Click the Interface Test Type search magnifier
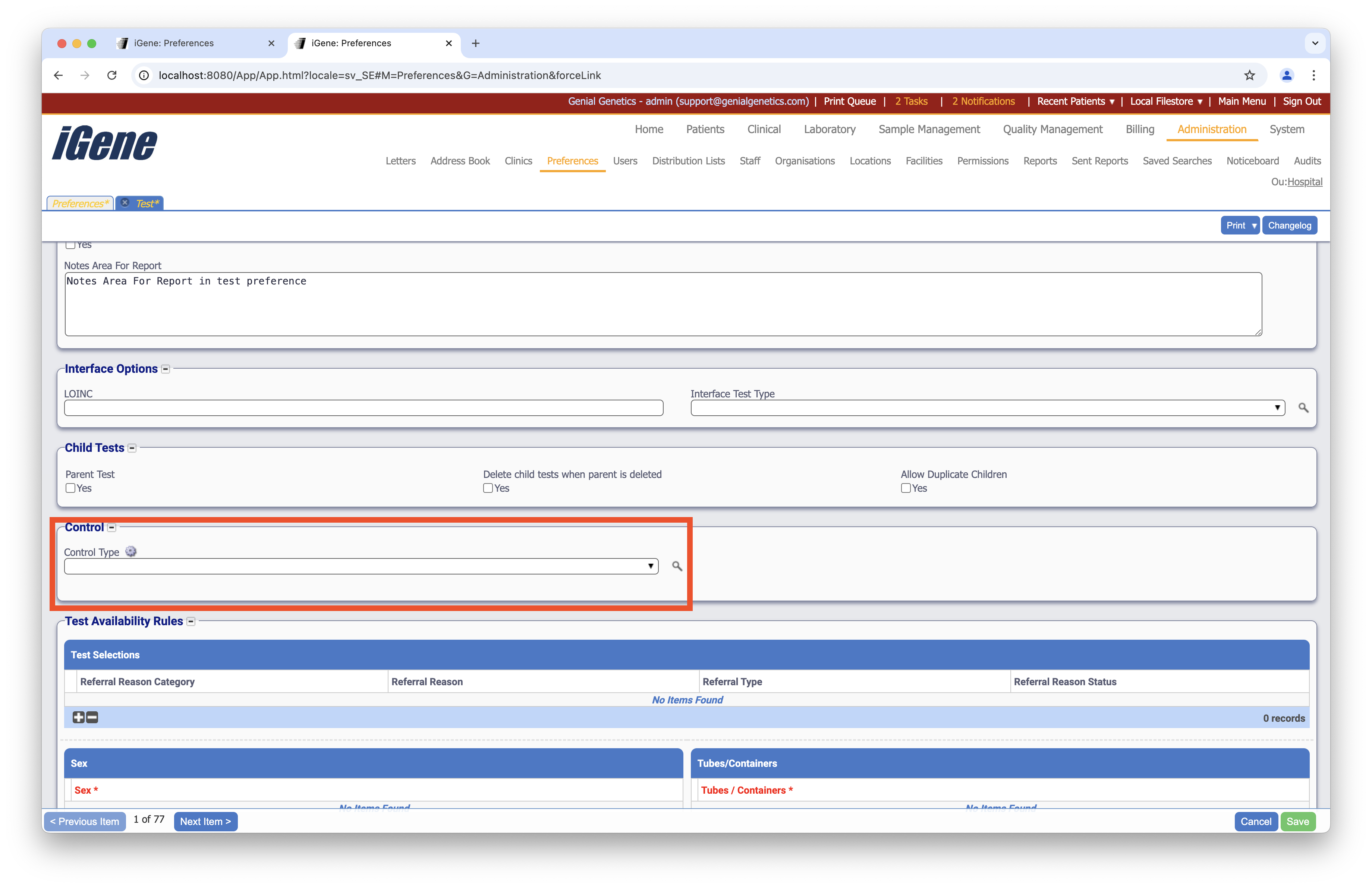The image size is (1372, 888). (x=1303, y=407)
